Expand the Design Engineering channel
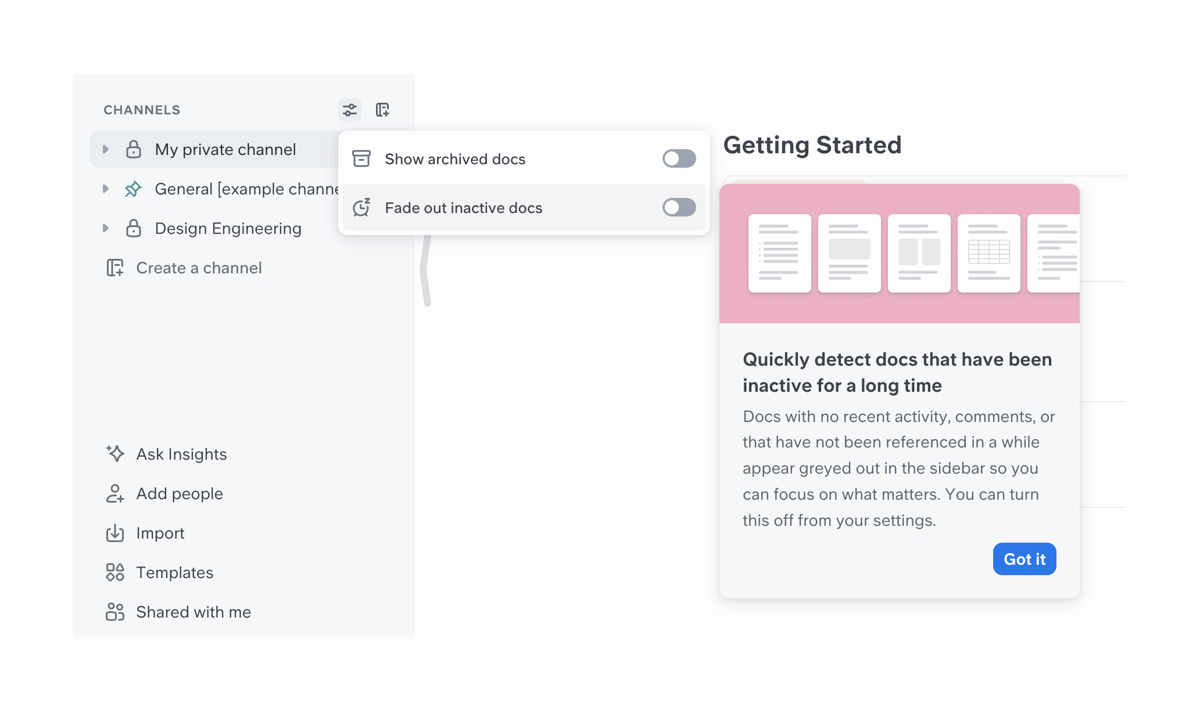 pyautogui.click(x=106, y=228)
